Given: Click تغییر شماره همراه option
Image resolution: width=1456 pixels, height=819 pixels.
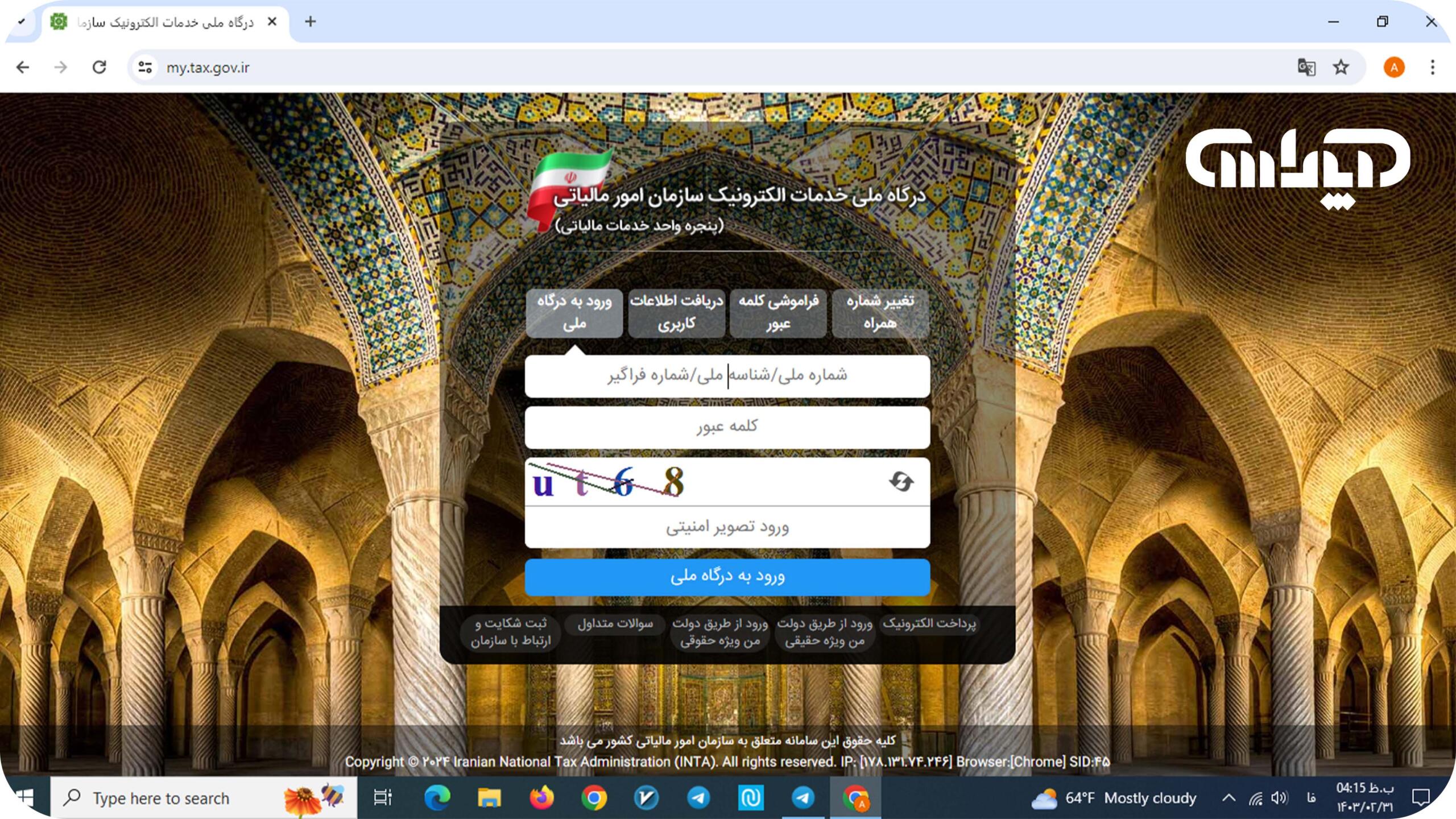Looking at the screenshot, I should 878,310.
